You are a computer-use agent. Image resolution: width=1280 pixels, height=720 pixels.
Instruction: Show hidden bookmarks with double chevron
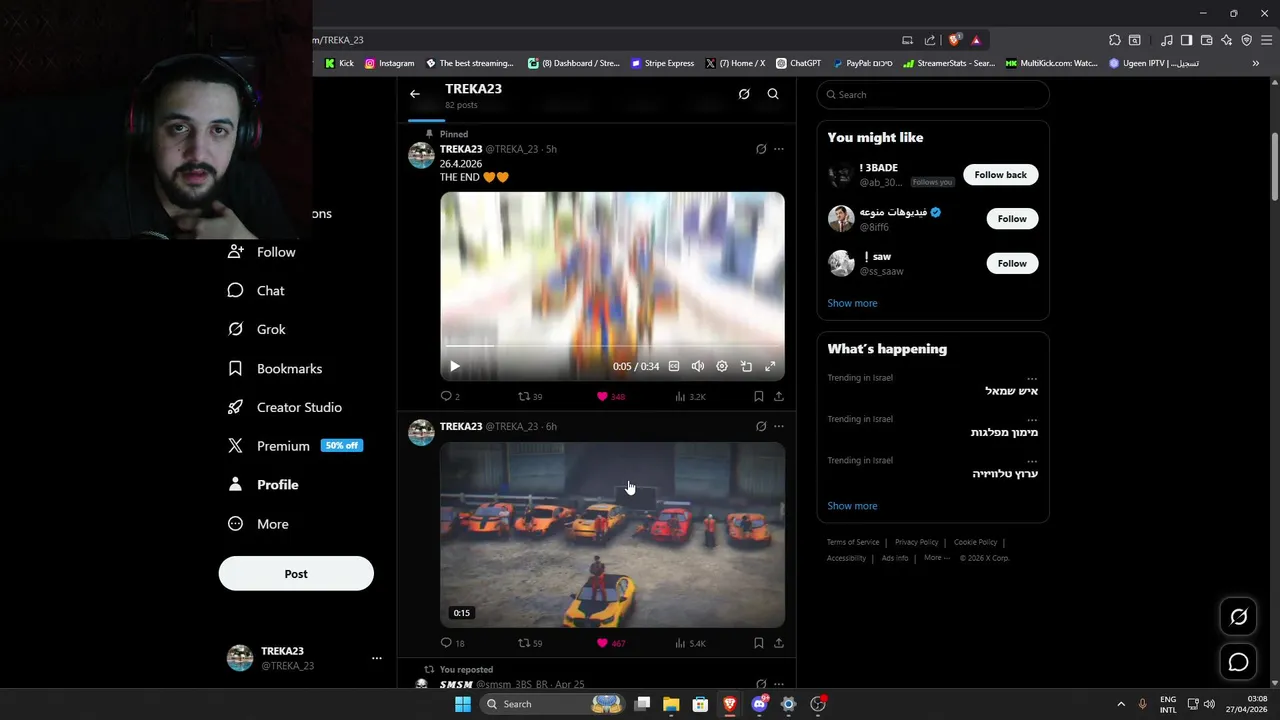click(1256, 63)
